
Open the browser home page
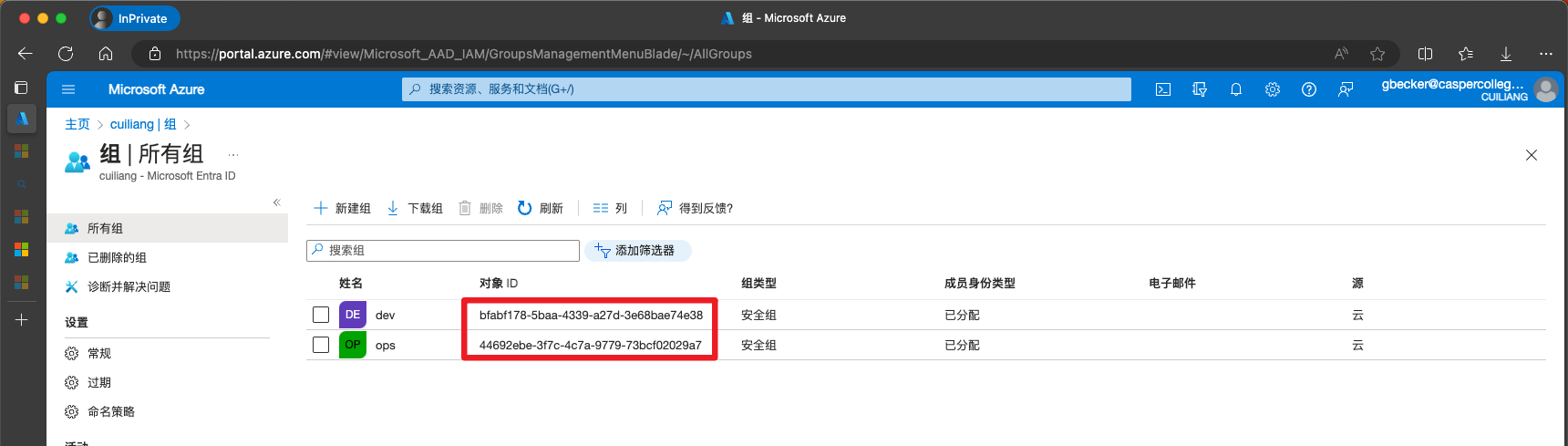pos(106,54)
